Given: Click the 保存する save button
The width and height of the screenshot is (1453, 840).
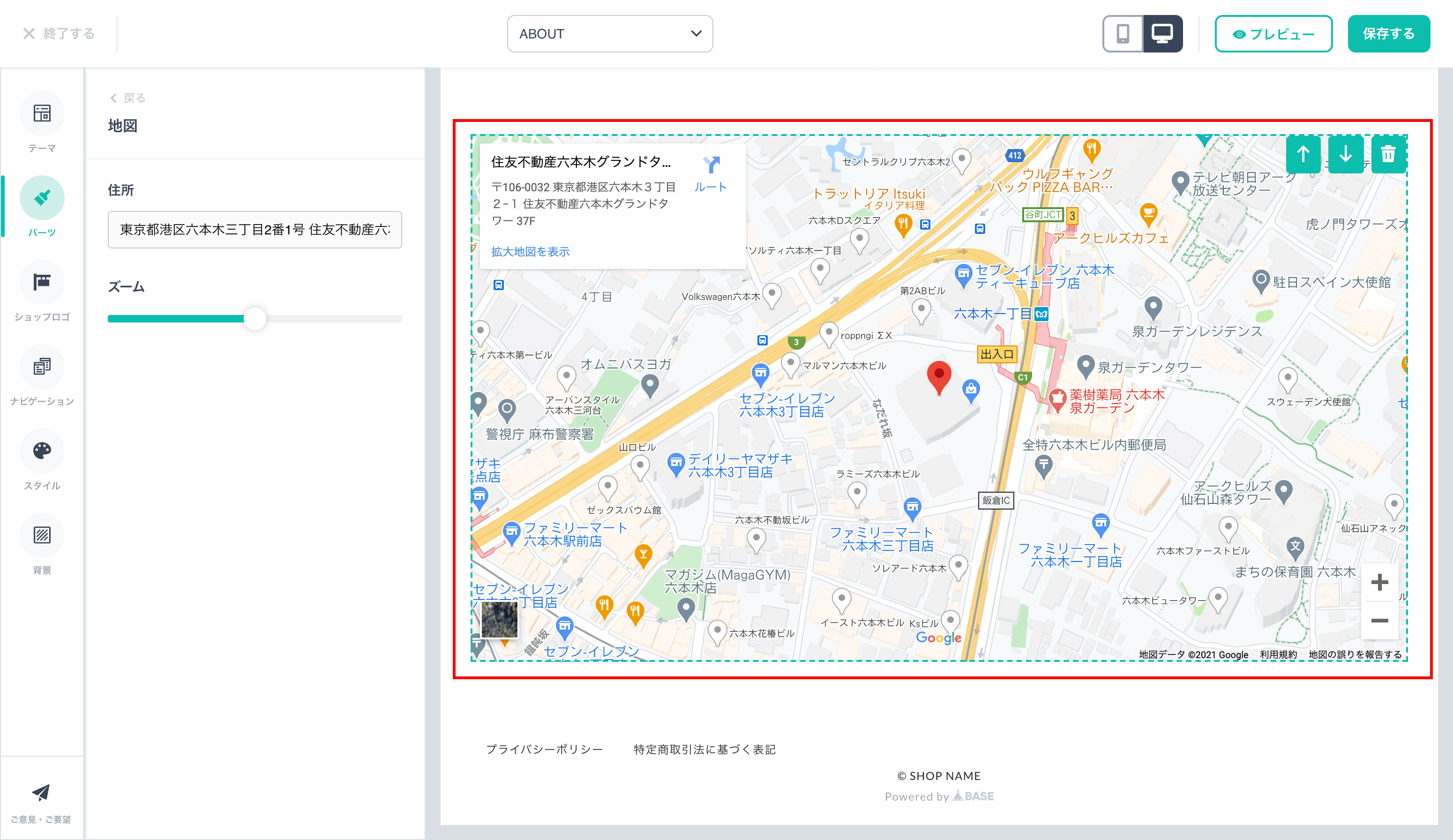Looking at the screenshot, I should 1388,34.
